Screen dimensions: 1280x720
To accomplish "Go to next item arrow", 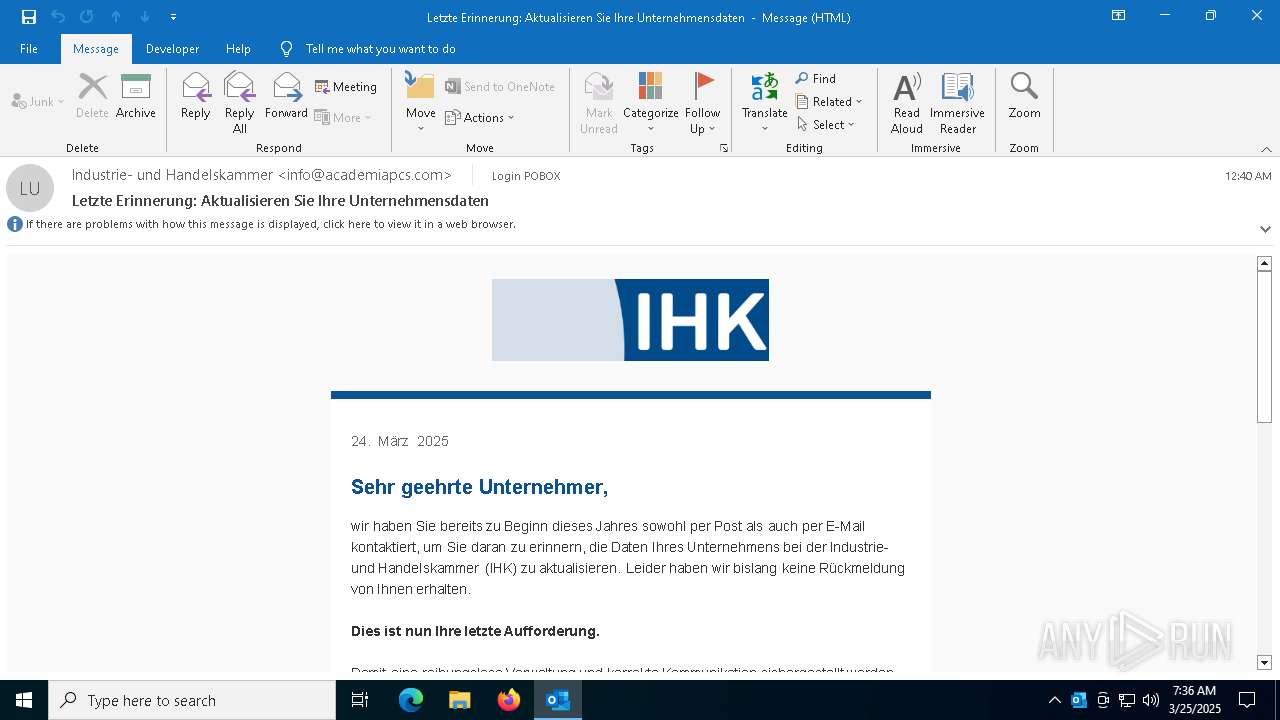I will (145, 17).
